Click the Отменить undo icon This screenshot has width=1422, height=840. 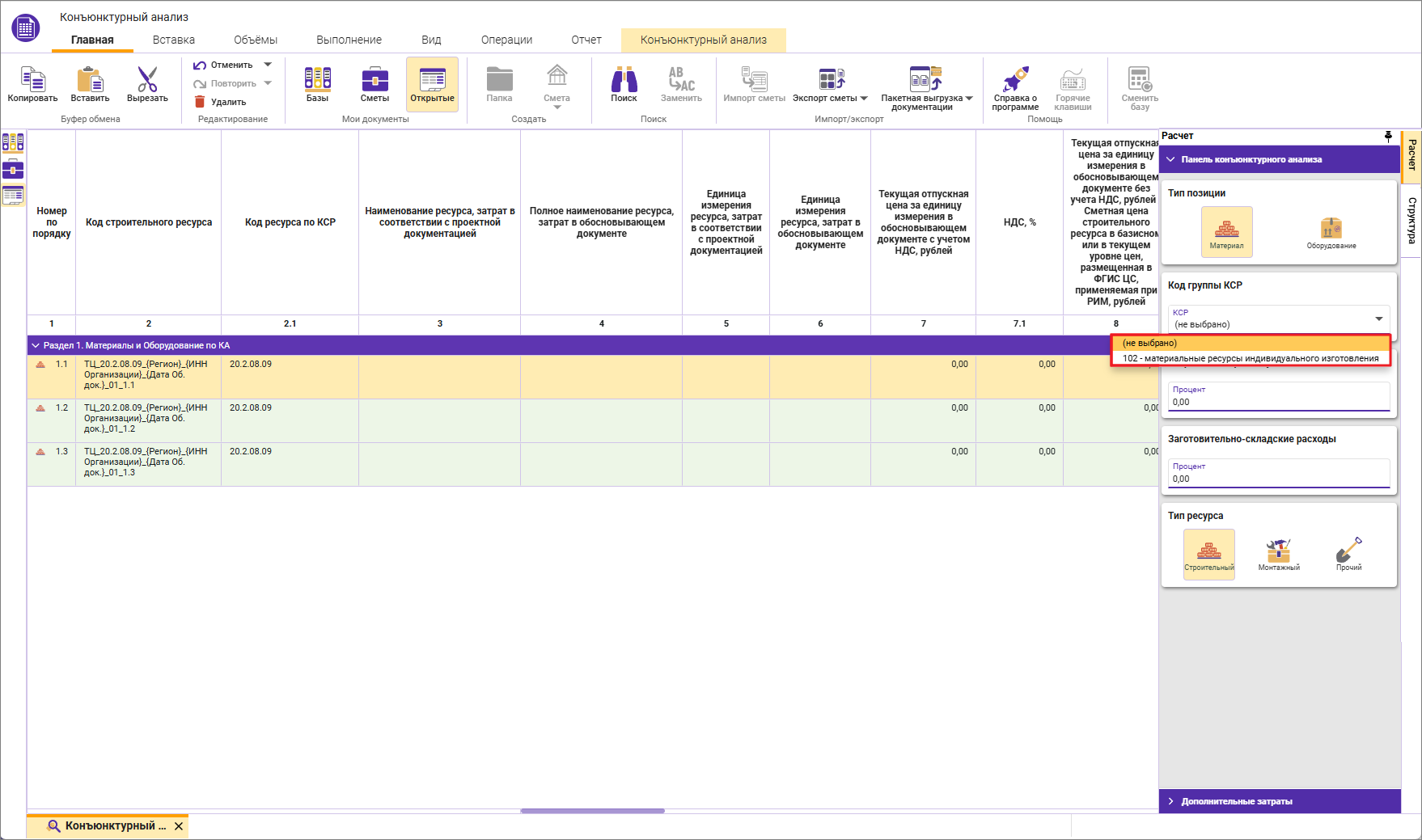(x=200, y=65)
